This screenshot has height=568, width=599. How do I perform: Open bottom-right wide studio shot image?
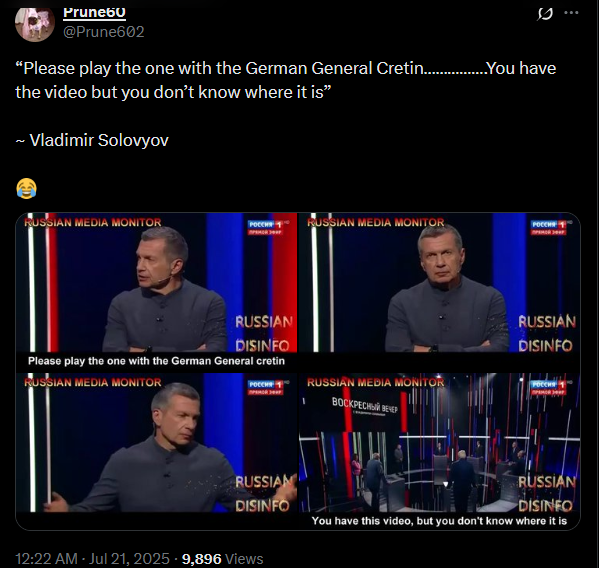click(x=439, y=451)
